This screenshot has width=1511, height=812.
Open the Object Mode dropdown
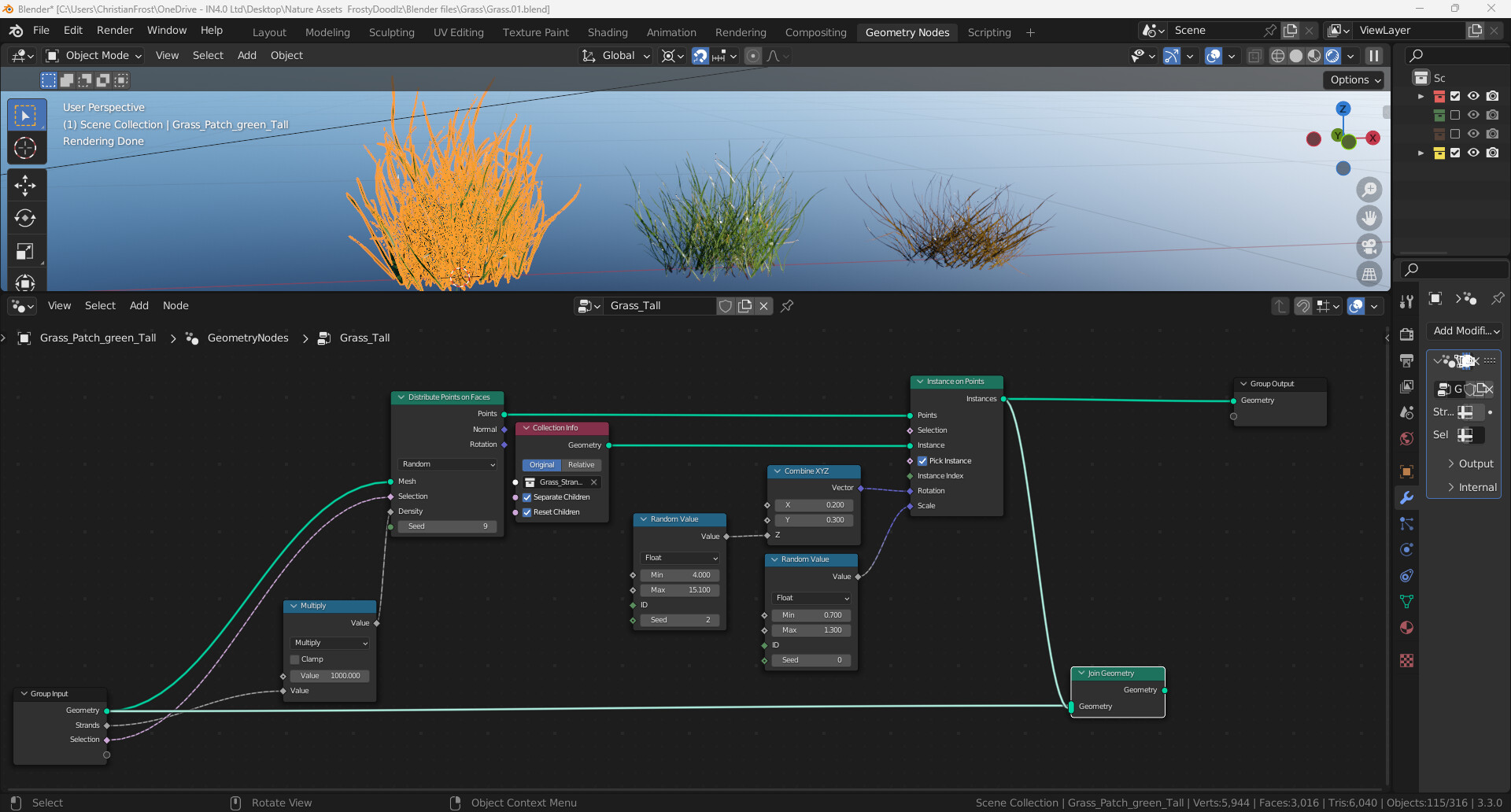point(94,56)
